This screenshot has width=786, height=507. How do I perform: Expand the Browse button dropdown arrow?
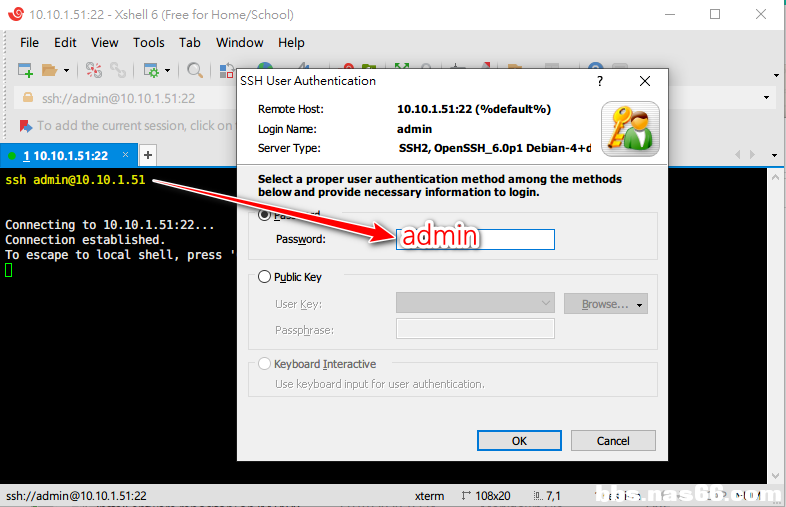coord(640,305)
